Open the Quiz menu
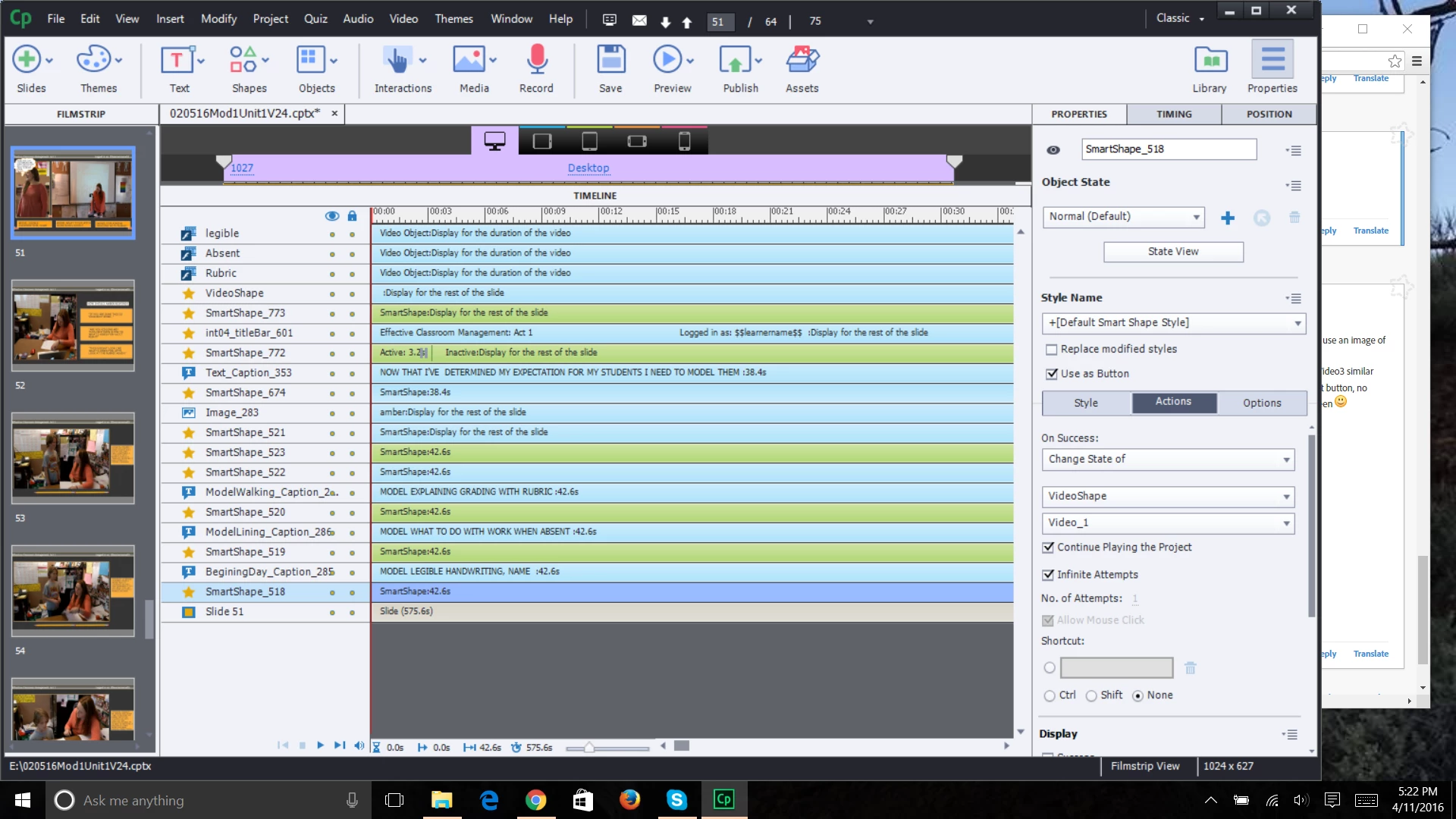This screenshot has width=1456, height=819. [x=315, y=19]
